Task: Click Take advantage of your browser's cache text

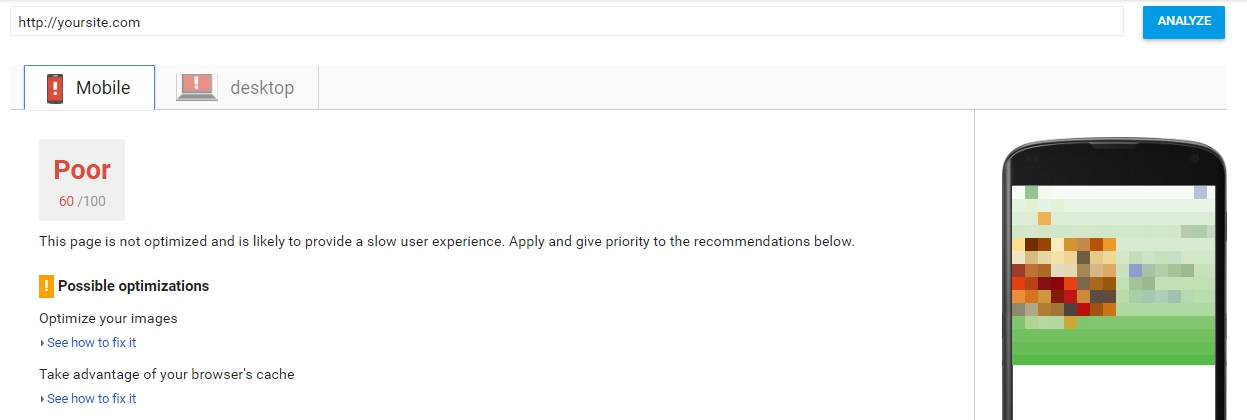Action: coord(166,375)
